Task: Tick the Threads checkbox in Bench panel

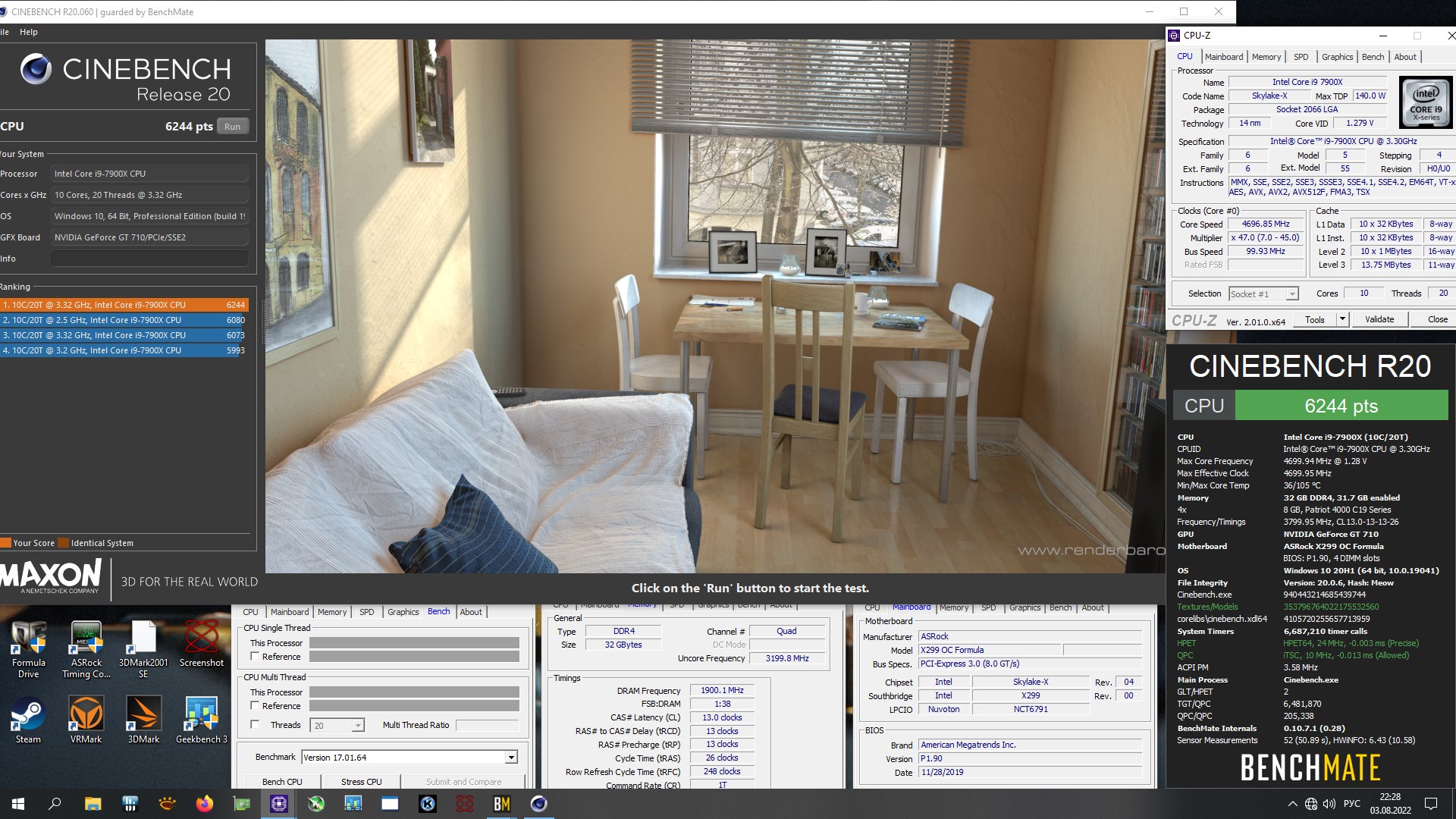Action: coord(256,725)
